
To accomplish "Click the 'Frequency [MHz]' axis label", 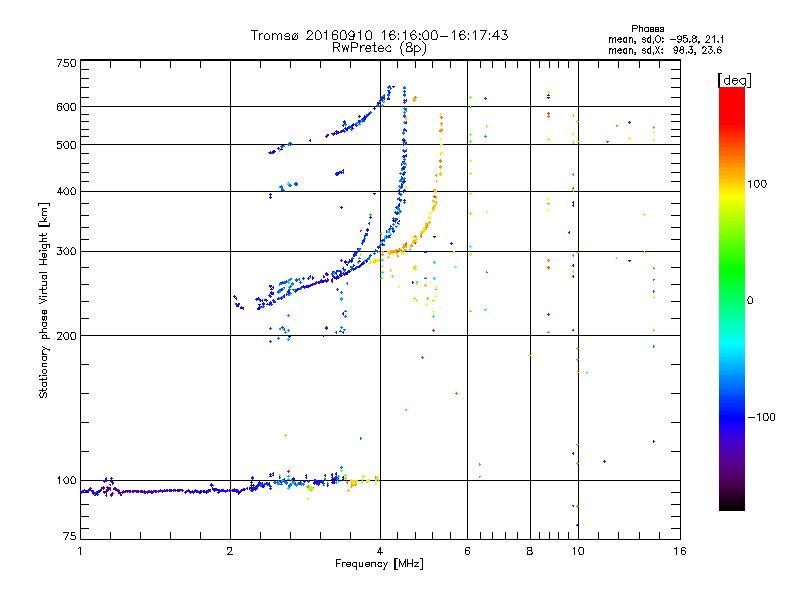I will (x=379, y=564).
